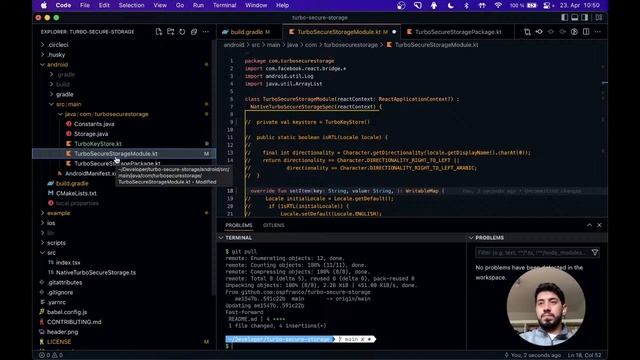
Task: Switch to the GITLENS panel tab
Action: (273, 225)
